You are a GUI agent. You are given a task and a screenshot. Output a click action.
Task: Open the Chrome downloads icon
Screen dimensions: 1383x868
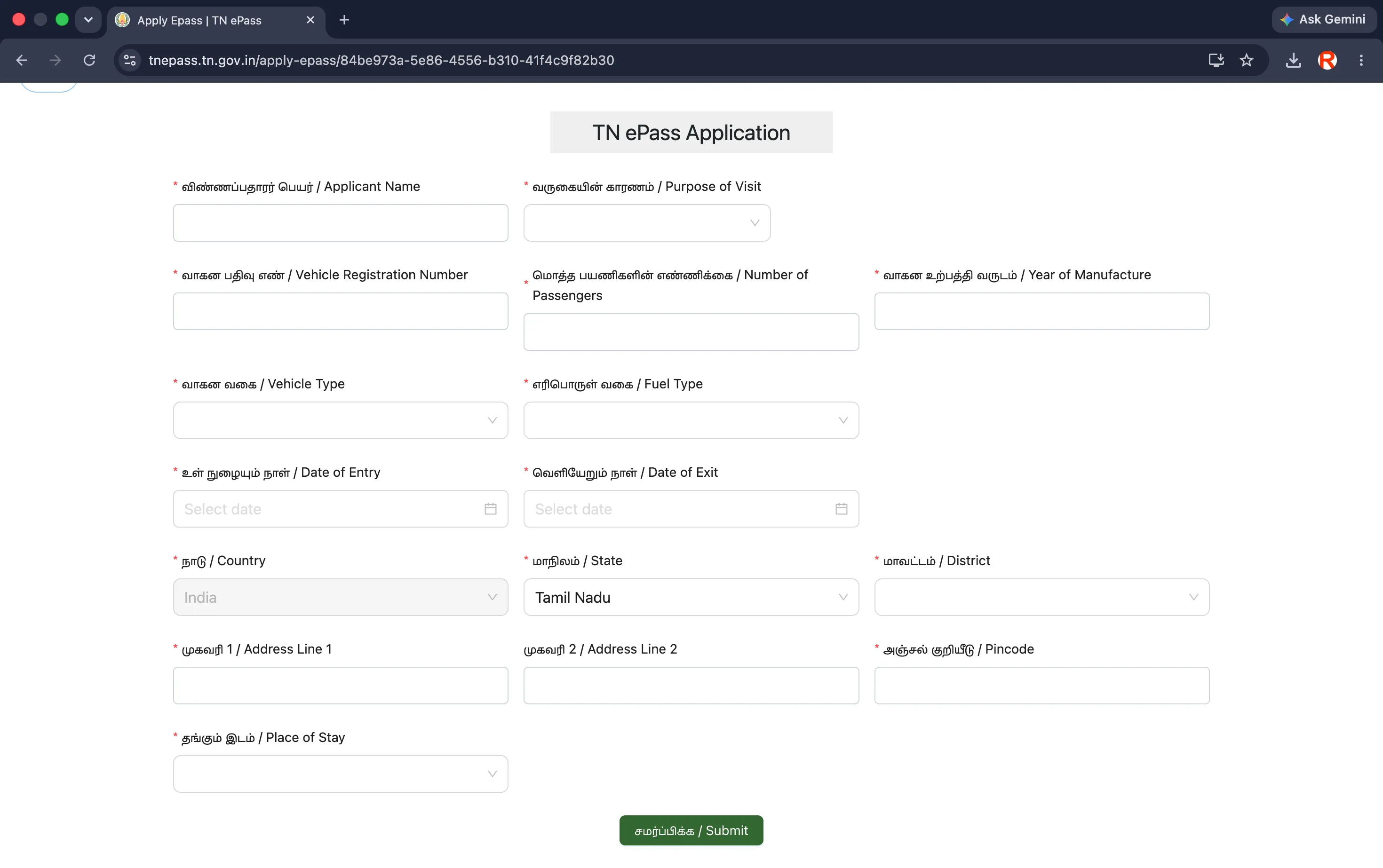tap(1294, 60)
